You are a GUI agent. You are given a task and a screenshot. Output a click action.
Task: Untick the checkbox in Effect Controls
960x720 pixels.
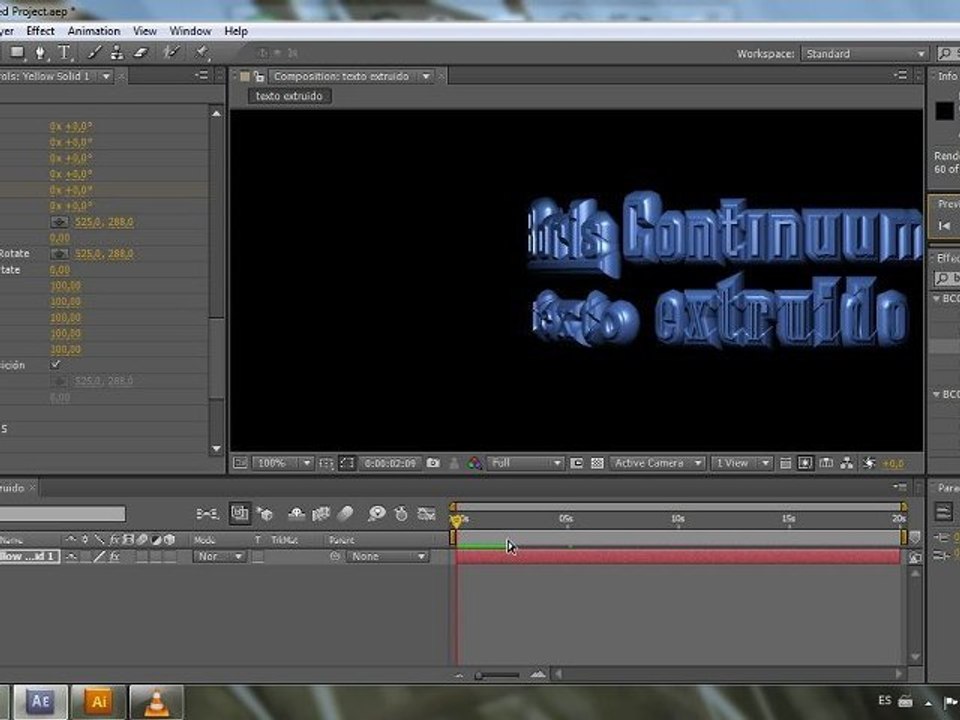[56, 364]
